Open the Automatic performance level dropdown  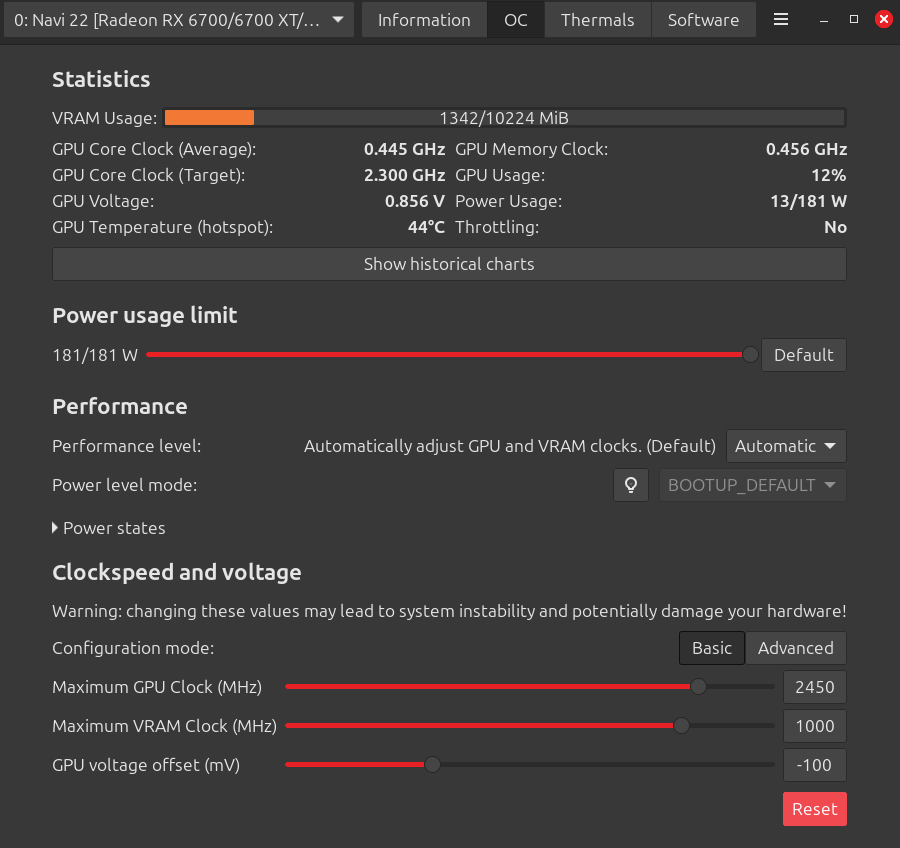[x=786, y=446]
